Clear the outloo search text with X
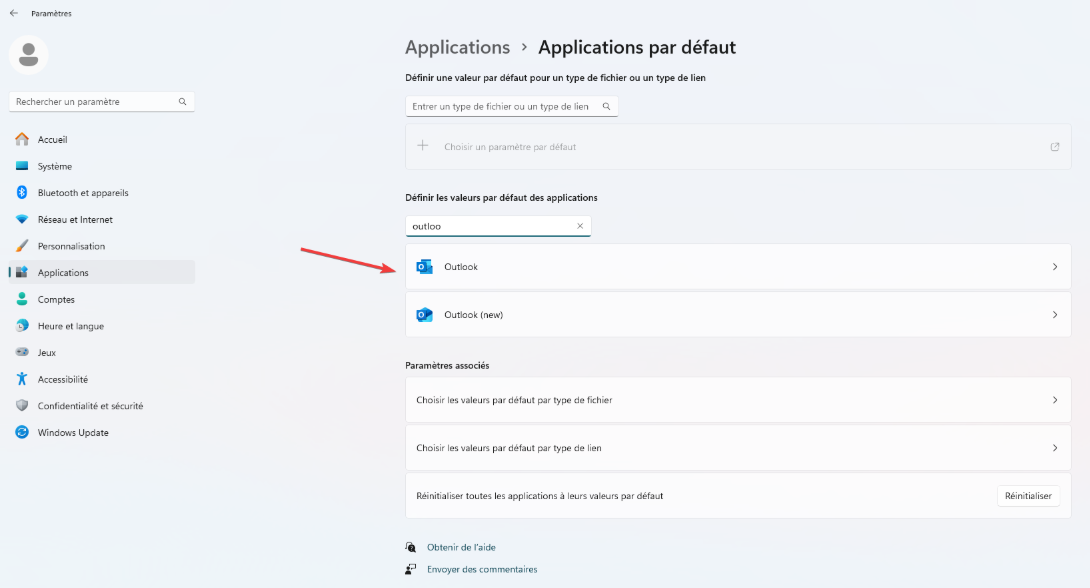This screenshot has width=1090, height=588. 580,226
